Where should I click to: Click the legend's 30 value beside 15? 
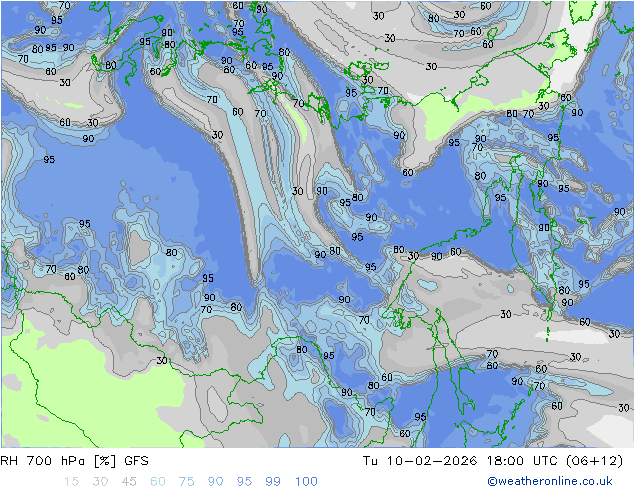pyautogui.click(x=100, y=482)
